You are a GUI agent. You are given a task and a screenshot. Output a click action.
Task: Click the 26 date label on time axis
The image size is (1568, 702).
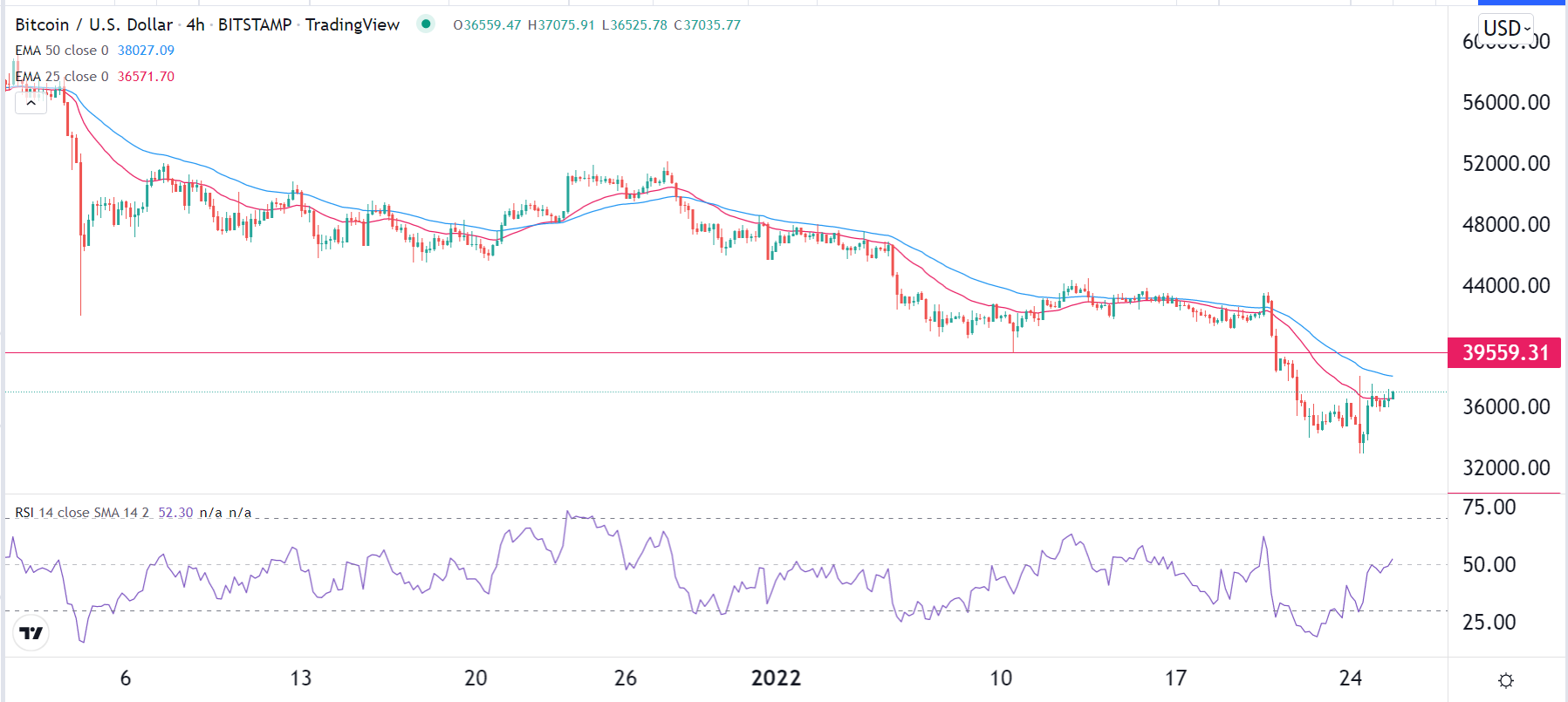pos(626,678)
